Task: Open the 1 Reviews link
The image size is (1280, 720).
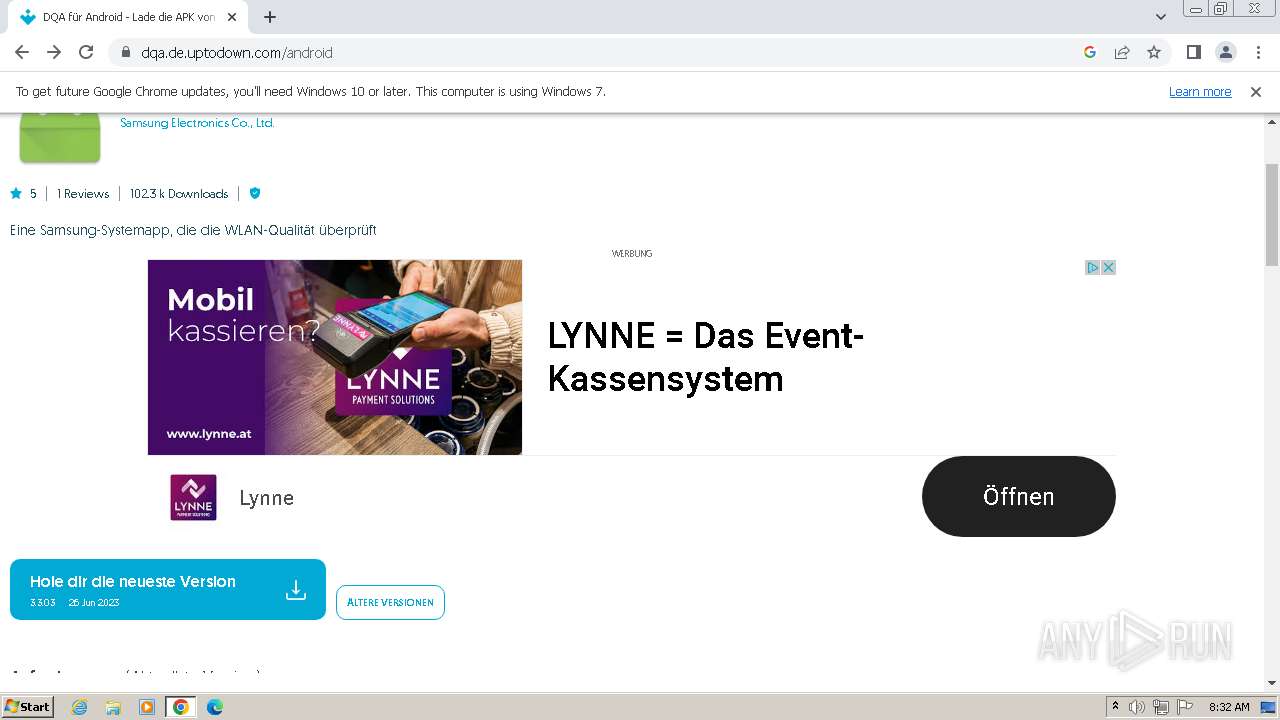Action: [83, 194]
